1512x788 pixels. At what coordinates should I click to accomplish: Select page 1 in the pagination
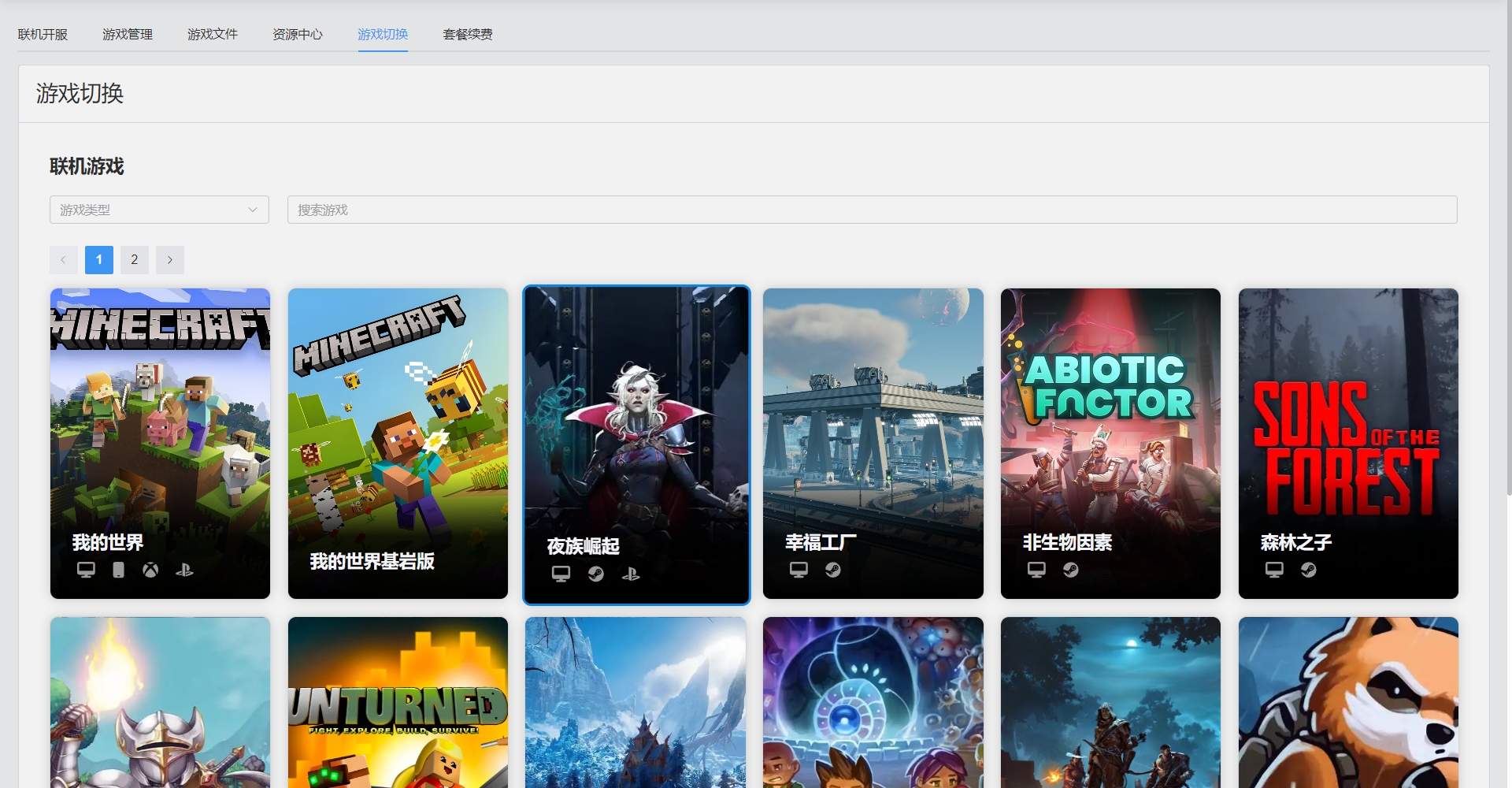point(99,260)
